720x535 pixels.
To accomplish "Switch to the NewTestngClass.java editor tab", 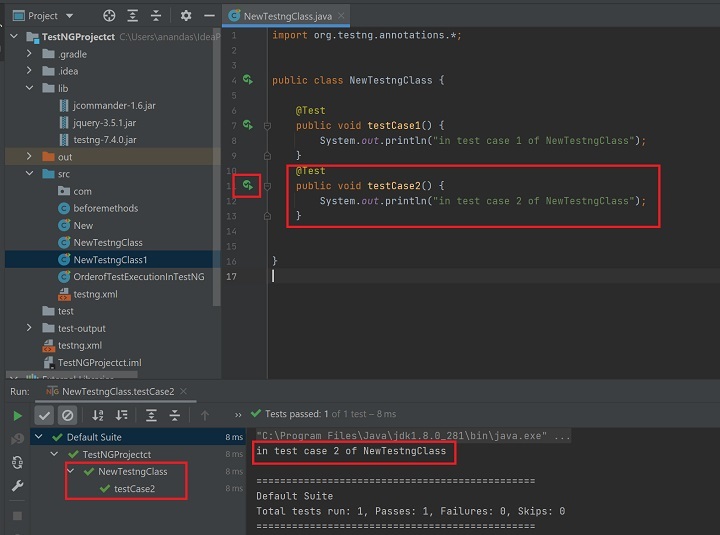I will tap(286, 16).
